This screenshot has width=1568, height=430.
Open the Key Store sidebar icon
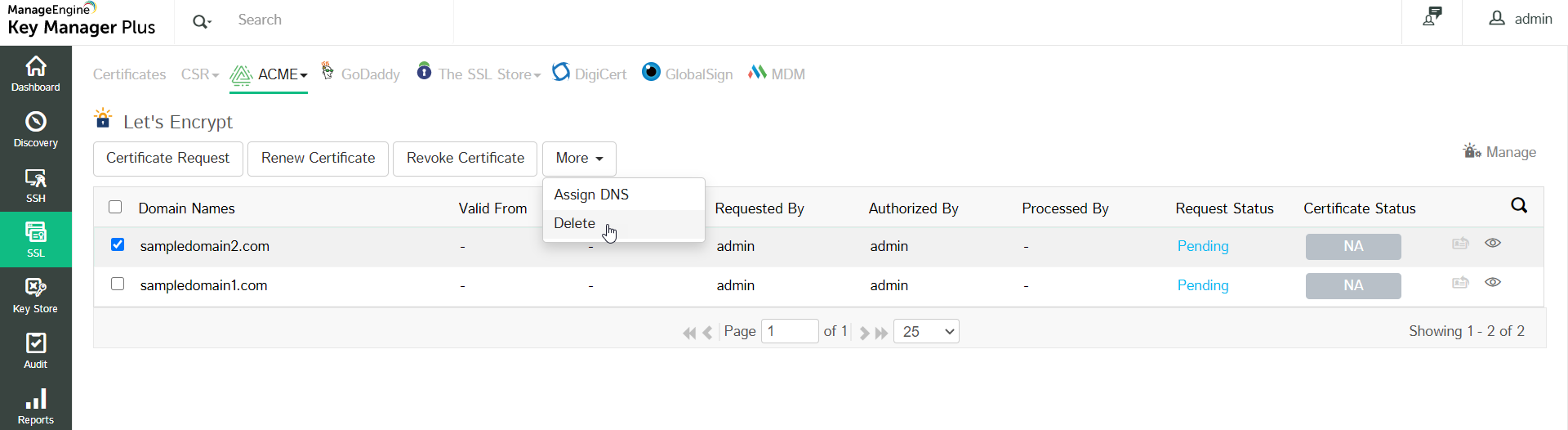tap(35, 295)
